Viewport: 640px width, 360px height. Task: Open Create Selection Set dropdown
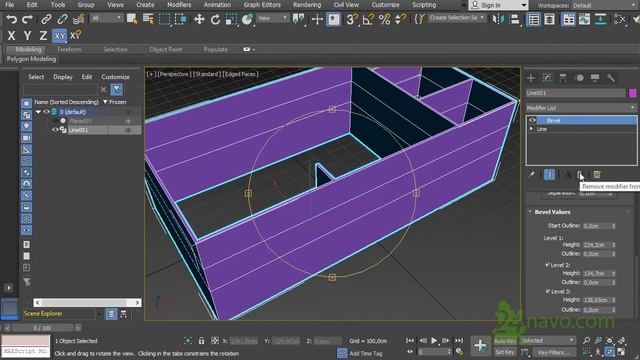pyautogui.click(x=457, y=18)
